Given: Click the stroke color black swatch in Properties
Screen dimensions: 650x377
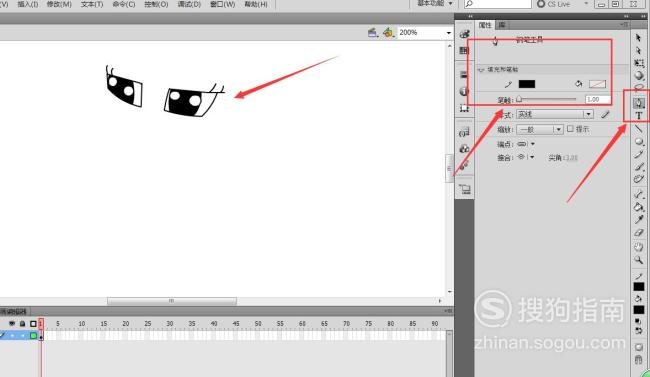Looking at the screenshot, I should (527, 84).
